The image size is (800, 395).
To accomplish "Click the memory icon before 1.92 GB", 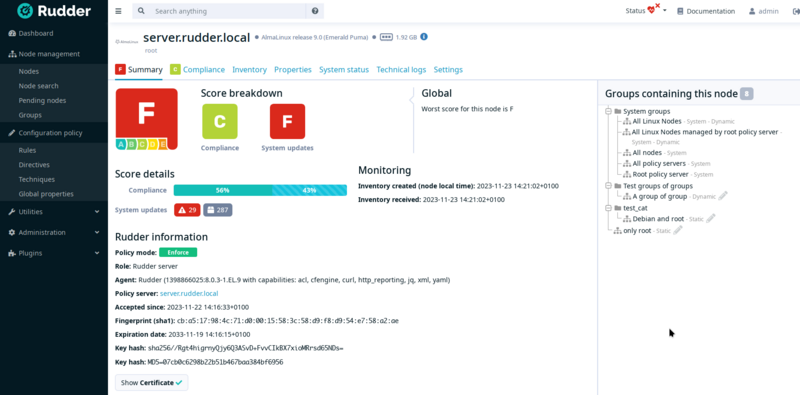I will click(x=386, y=37).
